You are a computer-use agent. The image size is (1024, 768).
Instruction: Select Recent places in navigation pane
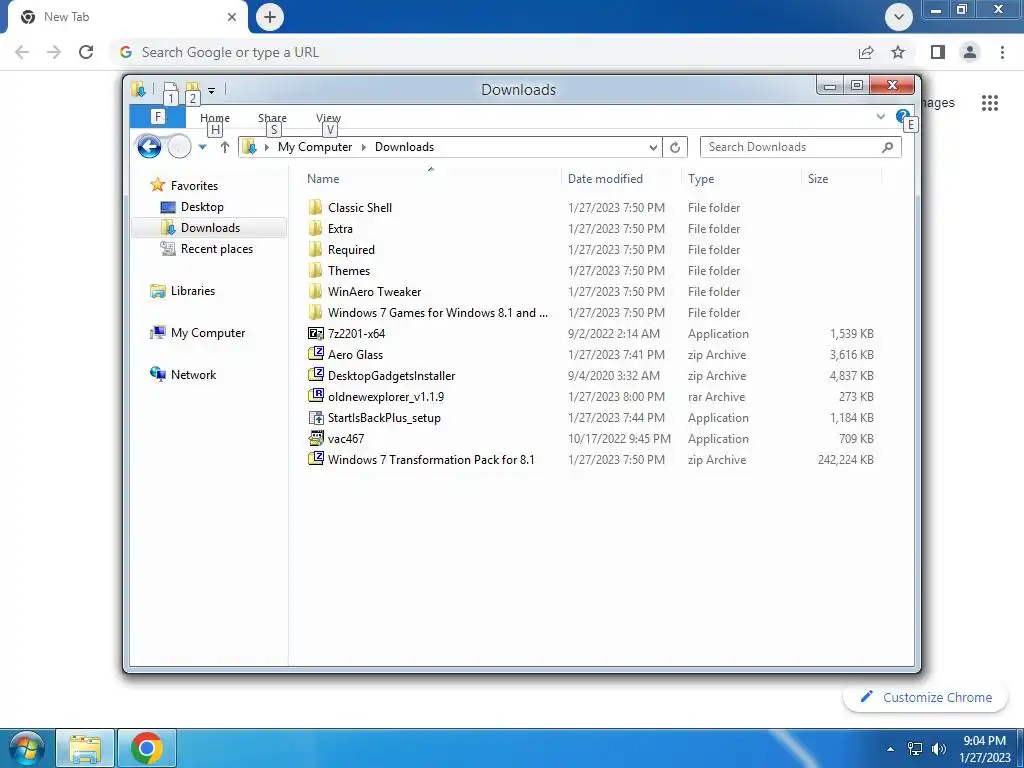coord(216,249)
